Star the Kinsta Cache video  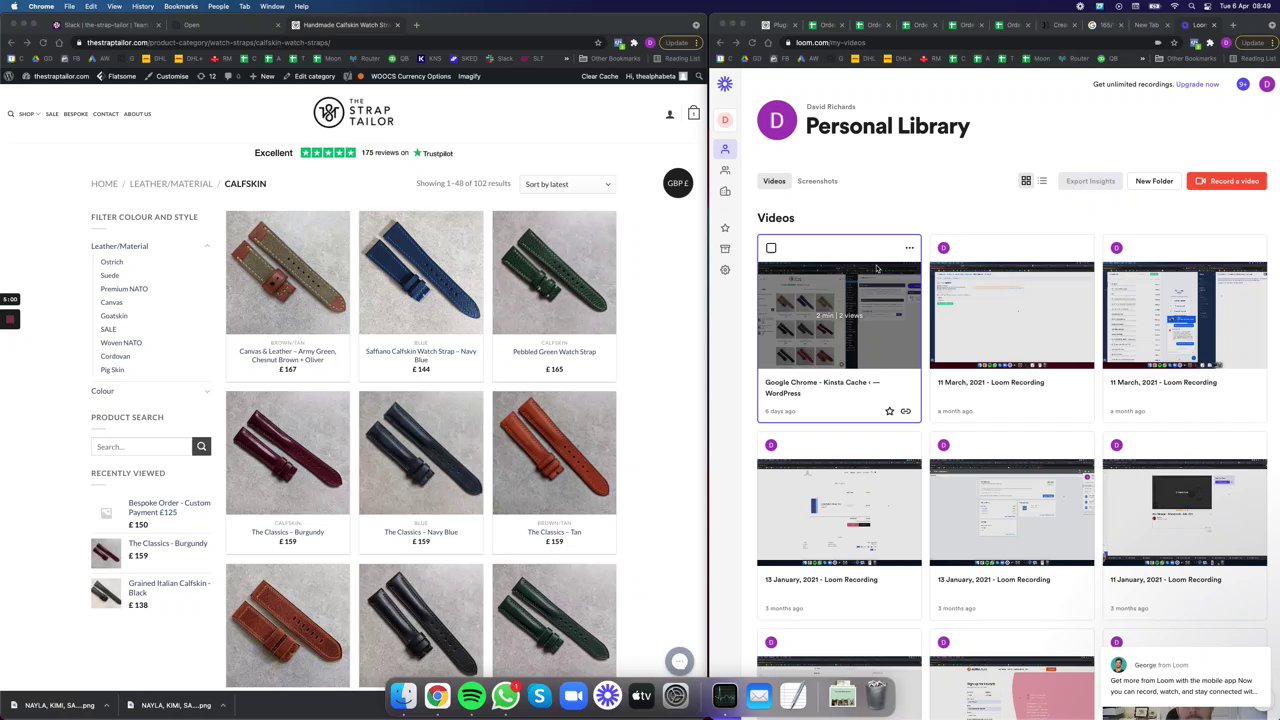889,411
